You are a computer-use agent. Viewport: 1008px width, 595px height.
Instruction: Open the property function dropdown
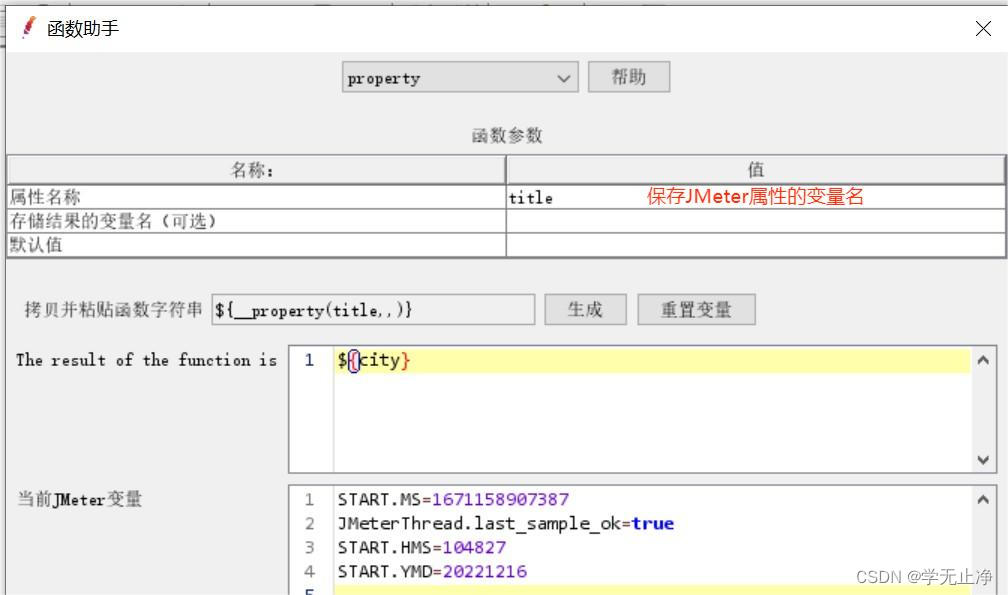(460, 78)
